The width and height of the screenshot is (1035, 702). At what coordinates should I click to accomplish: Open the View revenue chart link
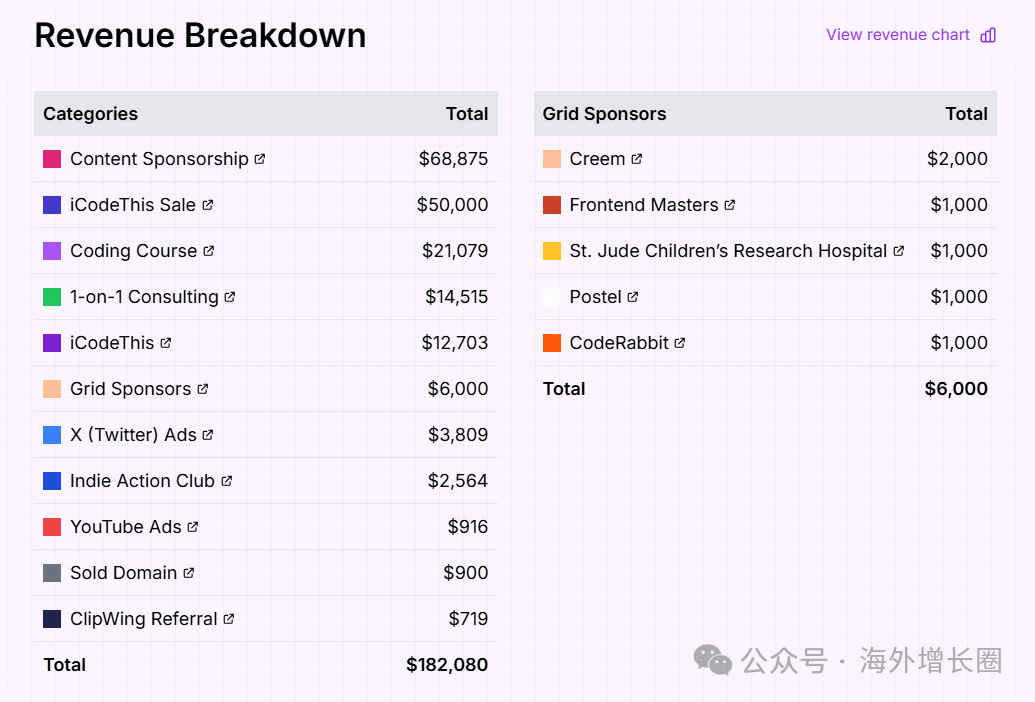897,35
